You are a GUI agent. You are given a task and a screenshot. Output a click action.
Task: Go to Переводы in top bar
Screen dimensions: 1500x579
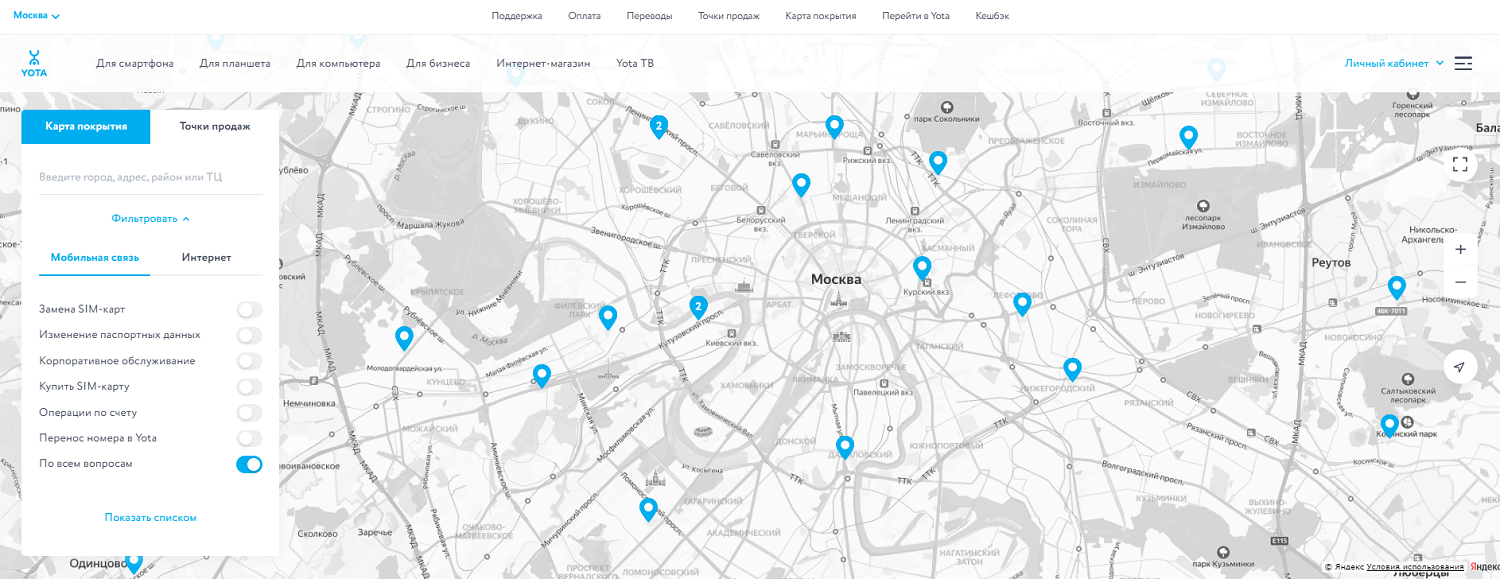[649, 16]
